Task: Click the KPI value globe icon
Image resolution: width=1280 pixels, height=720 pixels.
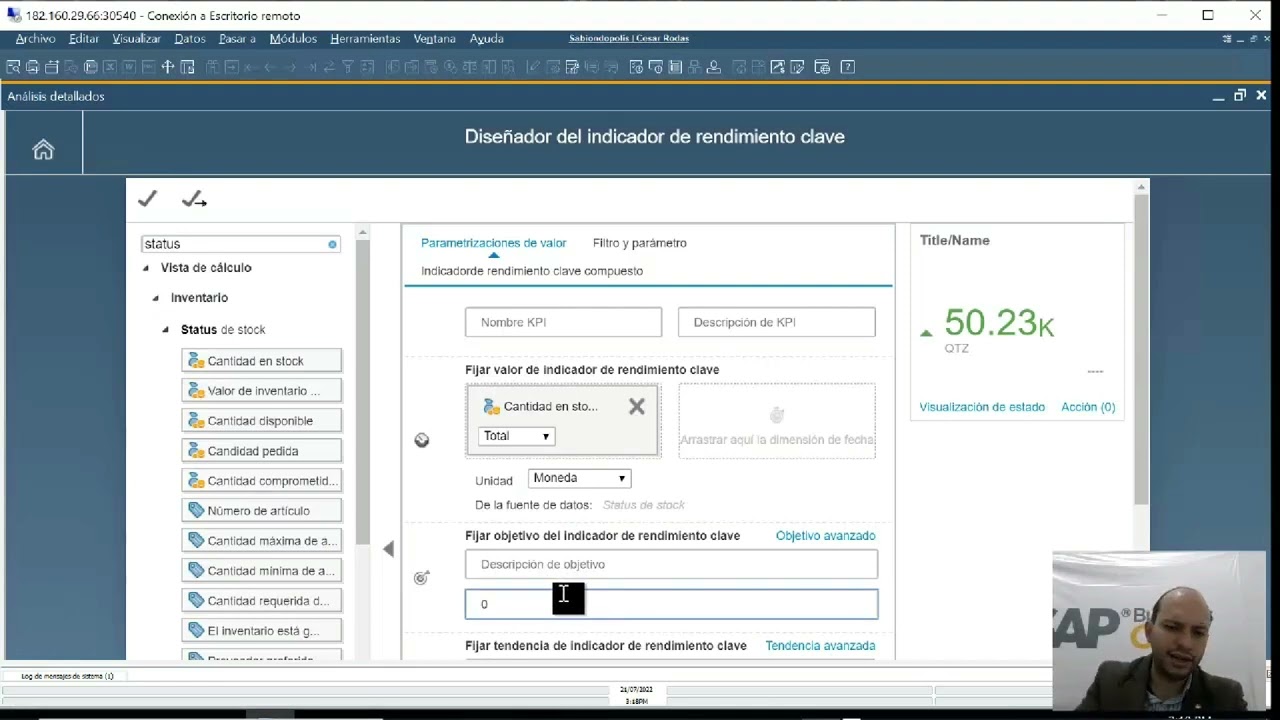Action: click(x=422, y=440)
